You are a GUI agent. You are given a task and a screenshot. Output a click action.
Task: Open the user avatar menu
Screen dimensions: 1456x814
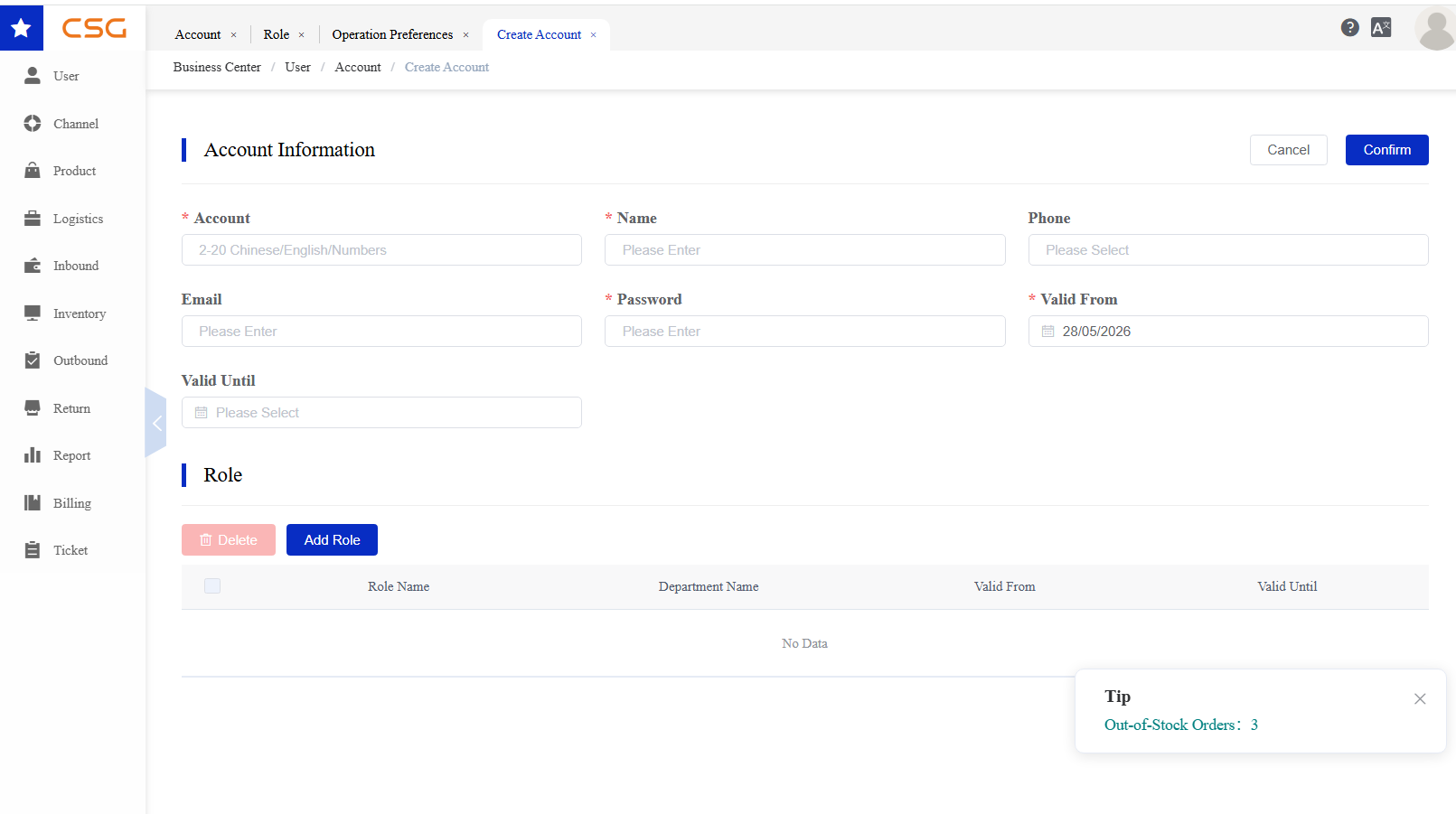coord(1435,29)
